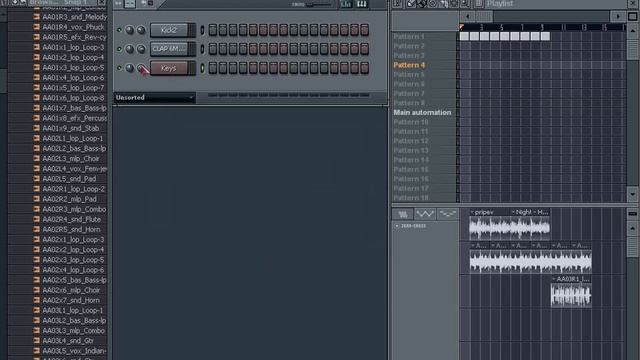Mute the Kick2 channel using its green LED
Image resolution: width=640 pixels, height=360 pixels.
[x=119, y=30]
